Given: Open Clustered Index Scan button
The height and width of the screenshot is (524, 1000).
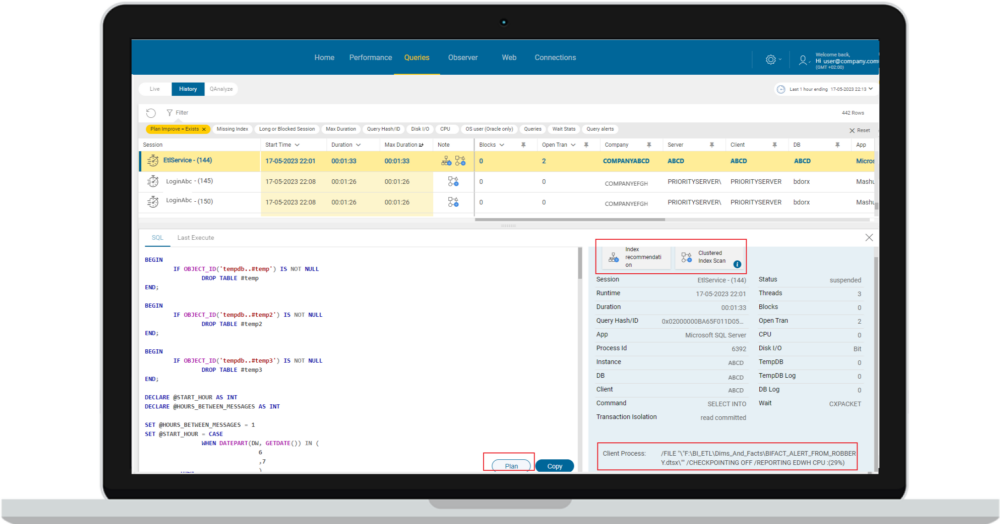Looking at the screenshot, I should [710, 257].
